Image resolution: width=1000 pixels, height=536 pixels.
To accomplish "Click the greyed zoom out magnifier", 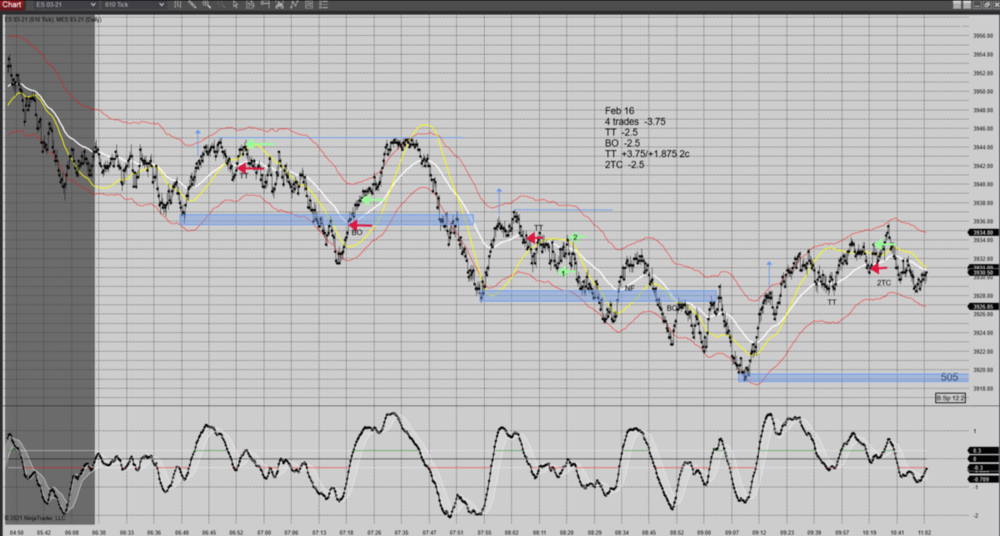I will (x=221, y=5).
